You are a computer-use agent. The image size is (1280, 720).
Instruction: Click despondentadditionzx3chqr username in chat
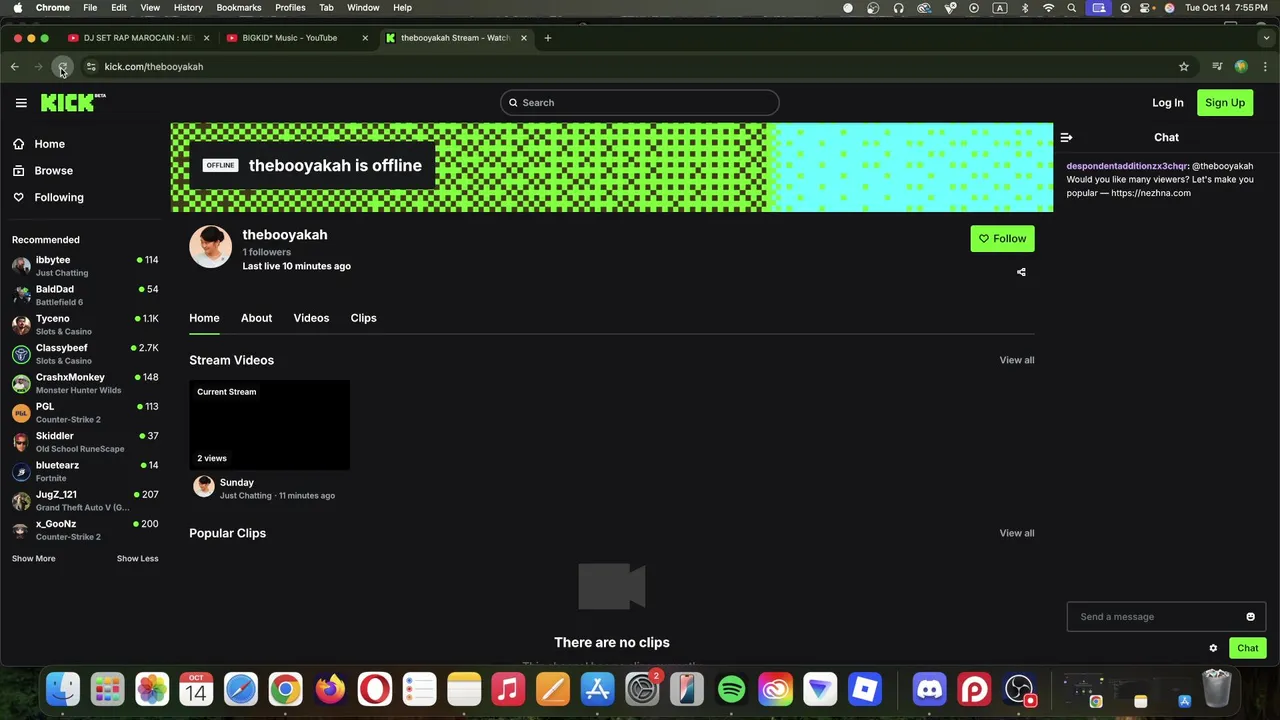(x=1126, y=167)
